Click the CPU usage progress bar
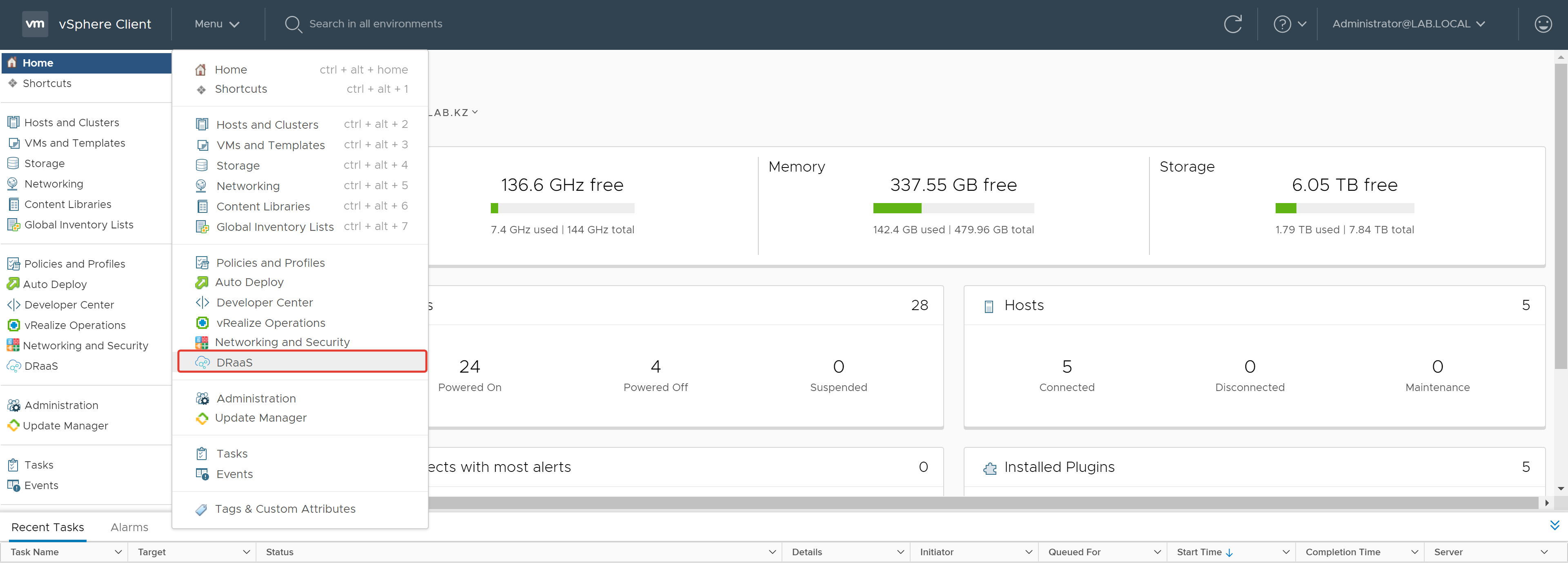The width and height of the screenshot is (1568, 563). [x=562, y=208]
